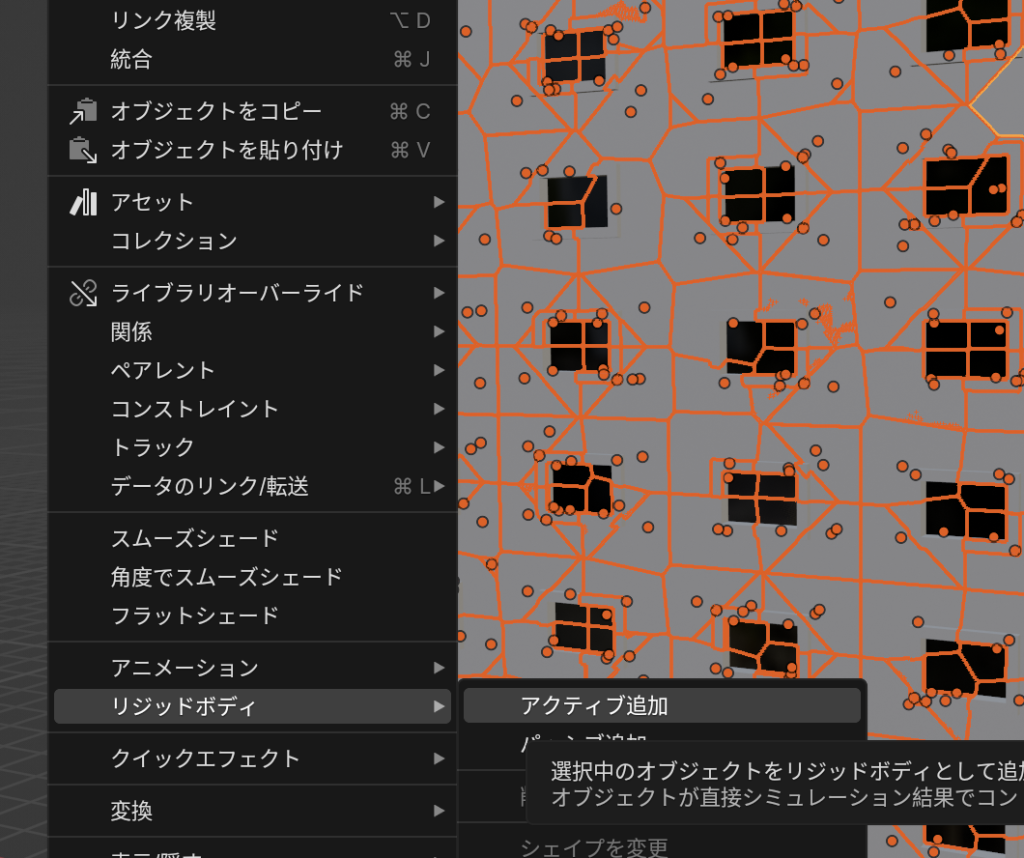
Task: Open the クイックエフェクト submenu
Action: pyautogui.click(x=205, y=758)
